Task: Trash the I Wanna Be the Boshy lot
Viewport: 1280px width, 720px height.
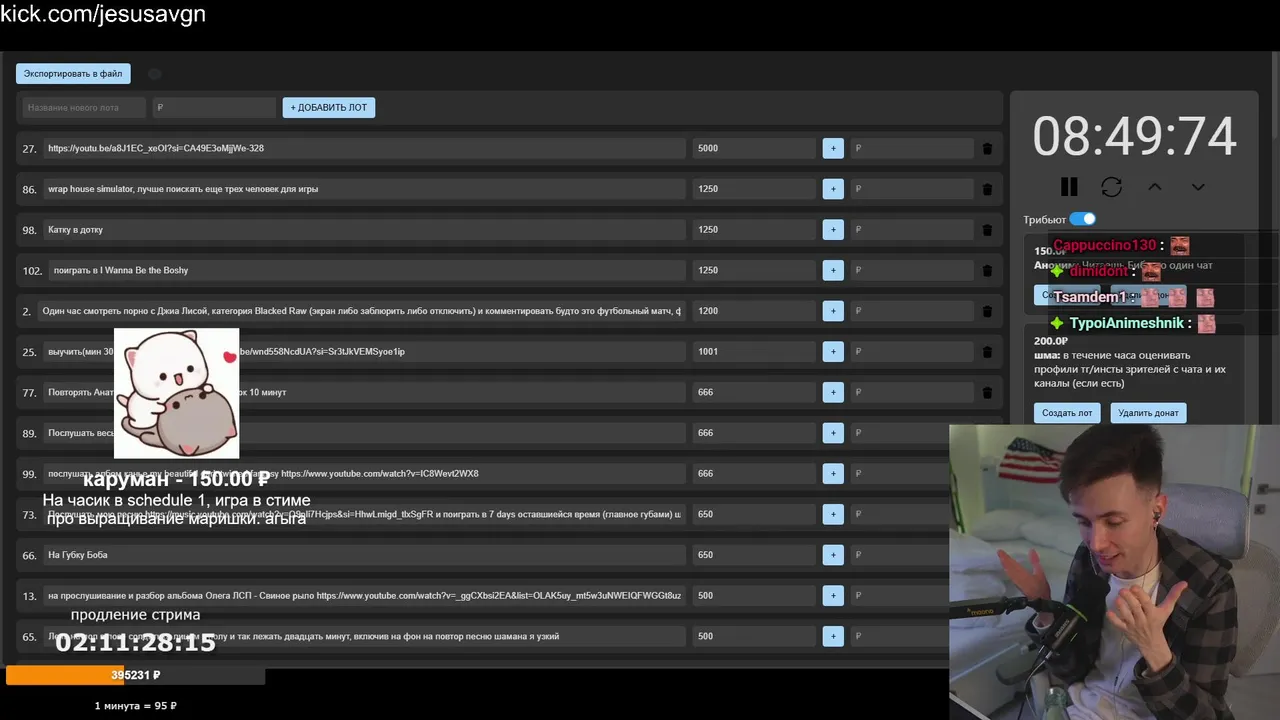Action: [x=987, y=271]
